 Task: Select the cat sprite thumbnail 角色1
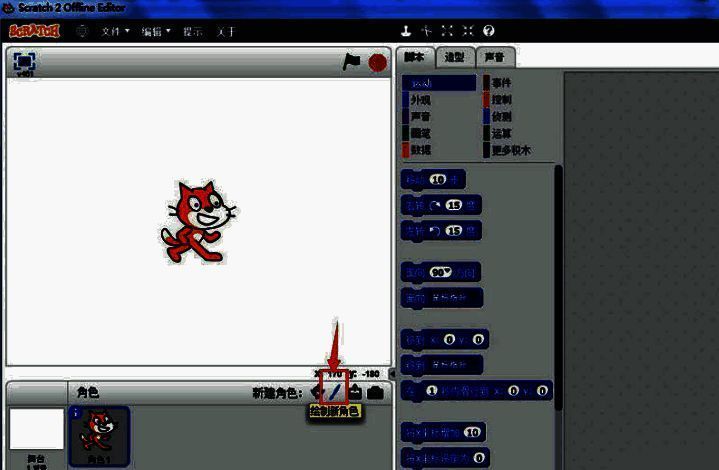click(98, 435)
